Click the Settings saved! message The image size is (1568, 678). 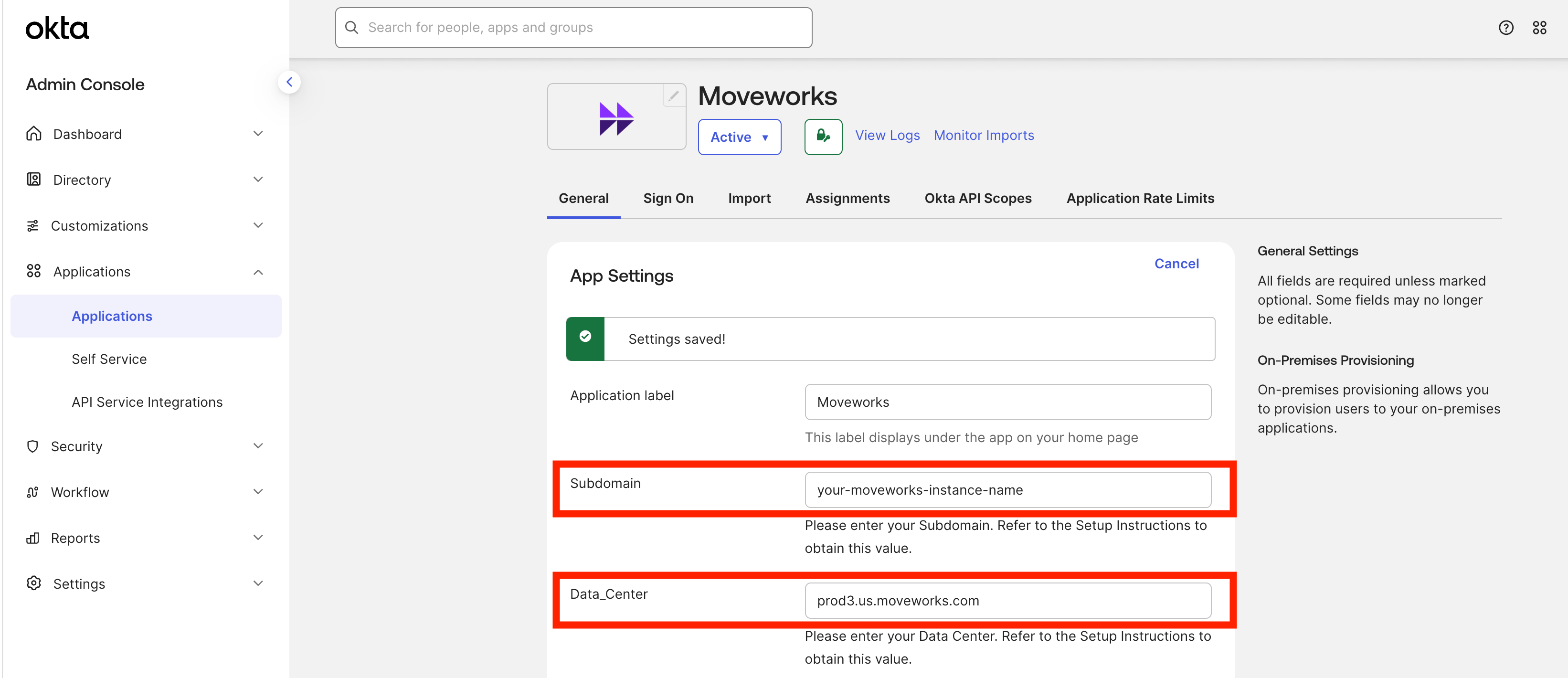pyautogui.click(x=676, y=339)
